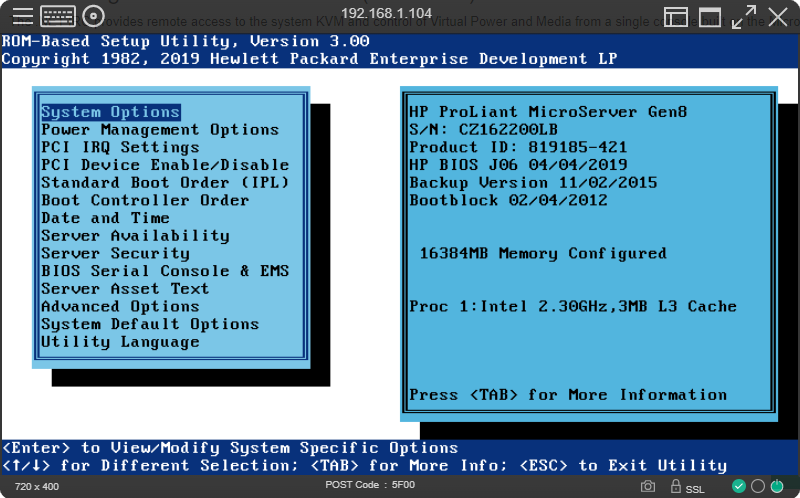Click the SSL padlock icon
Screen dimensions: 800x498
[x=676, y=486]
